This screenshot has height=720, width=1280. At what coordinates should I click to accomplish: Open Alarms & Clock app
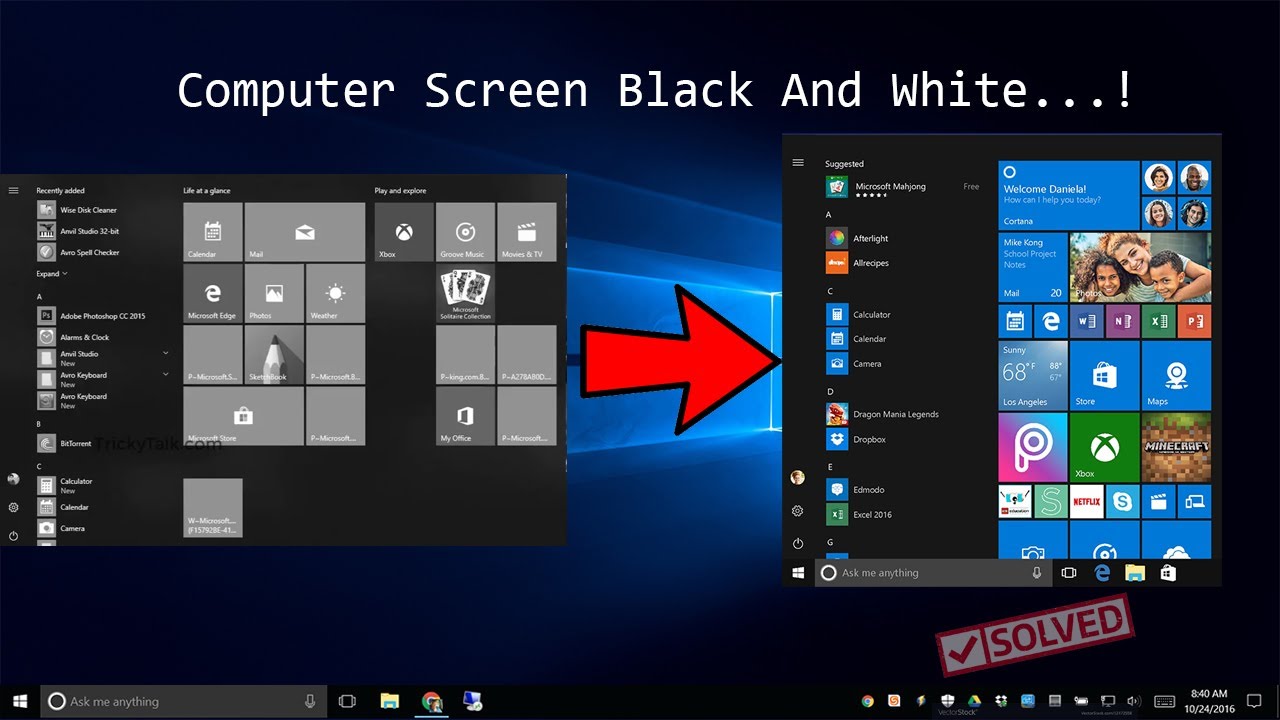click(74, 337)
